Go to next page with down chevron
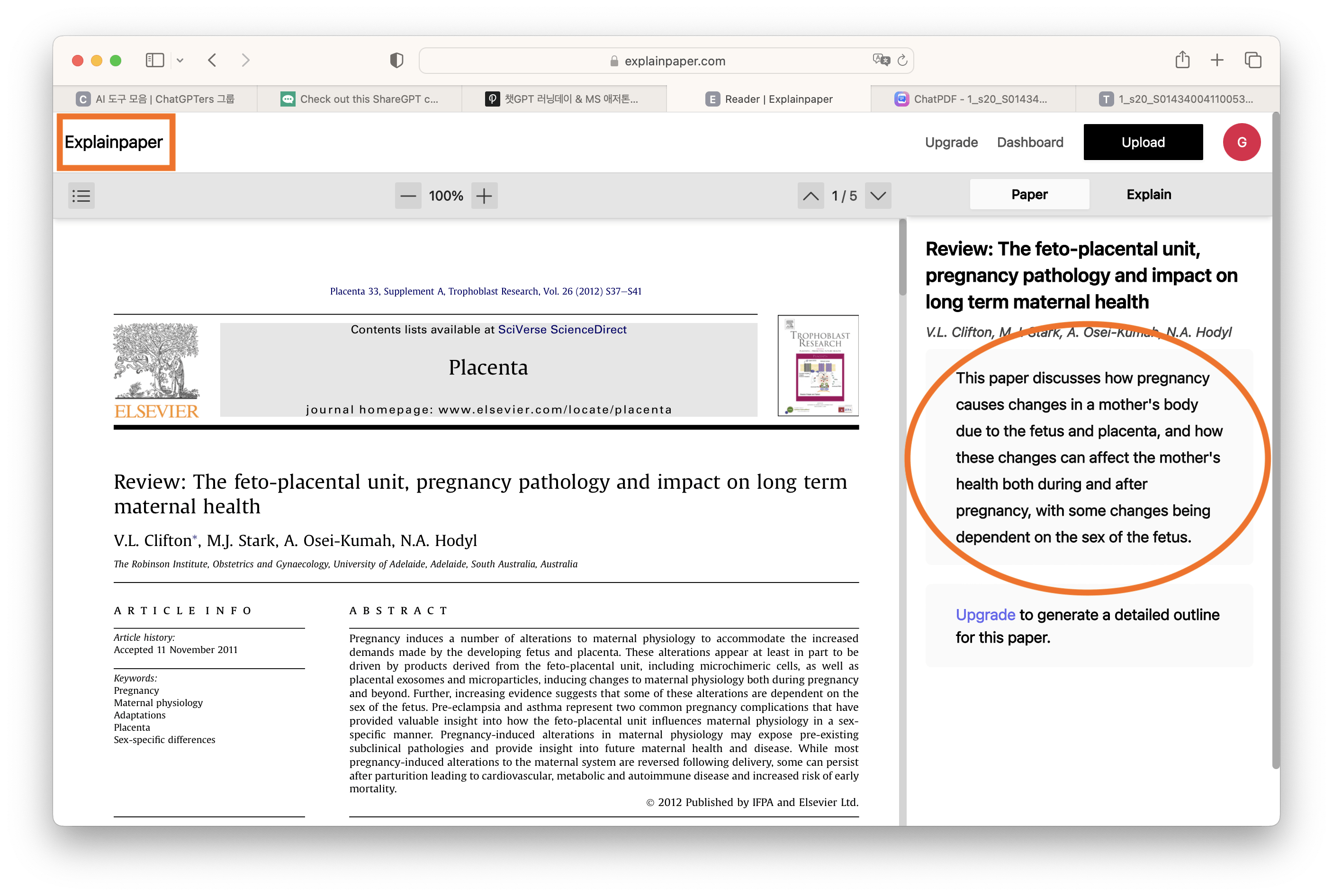1333x896 pixels. (878, 196)
